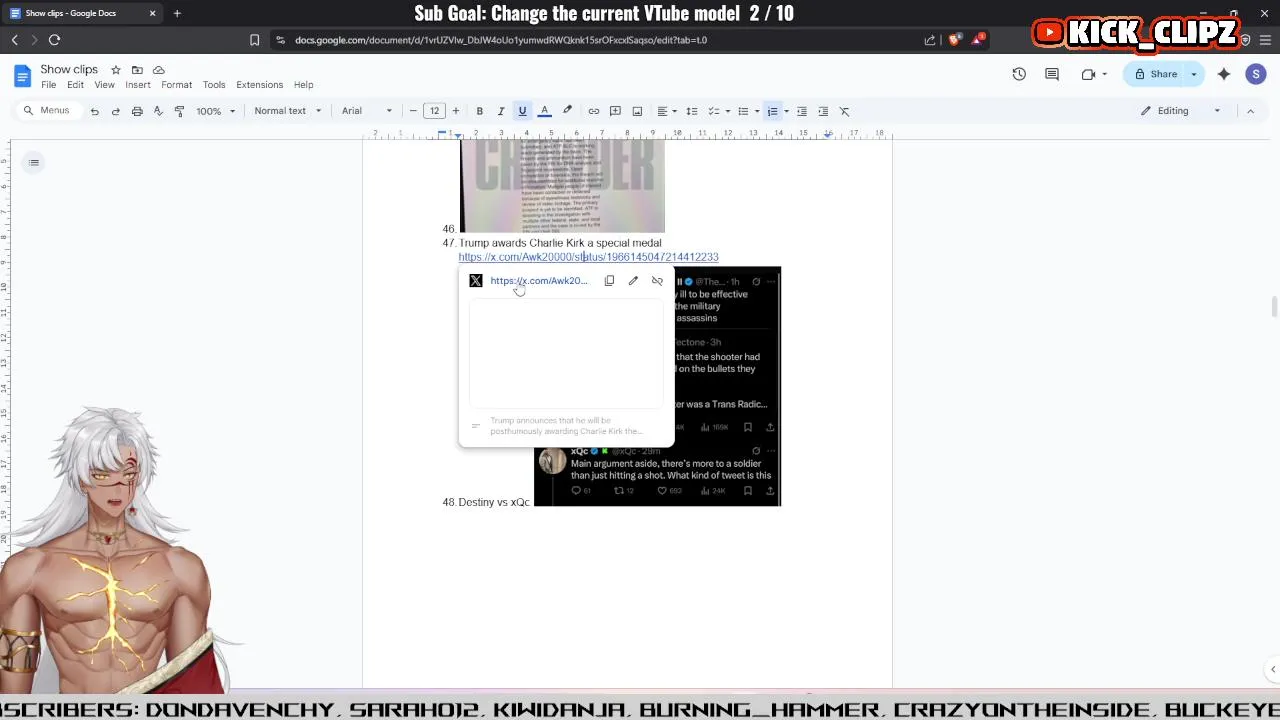Run spelling and grammar check icon
1280x720 pixels.
(x=158, y=111)
